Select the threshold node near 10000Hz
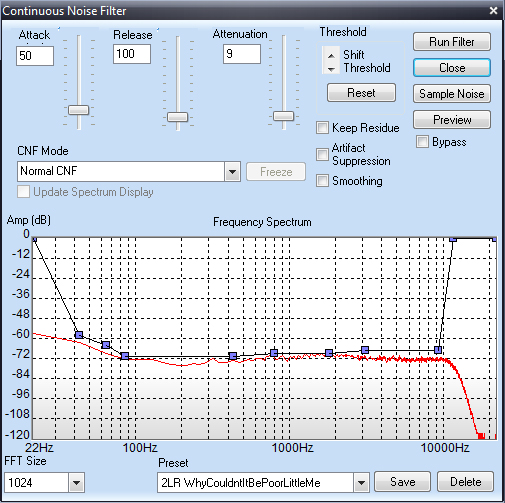 pos(438,350)
